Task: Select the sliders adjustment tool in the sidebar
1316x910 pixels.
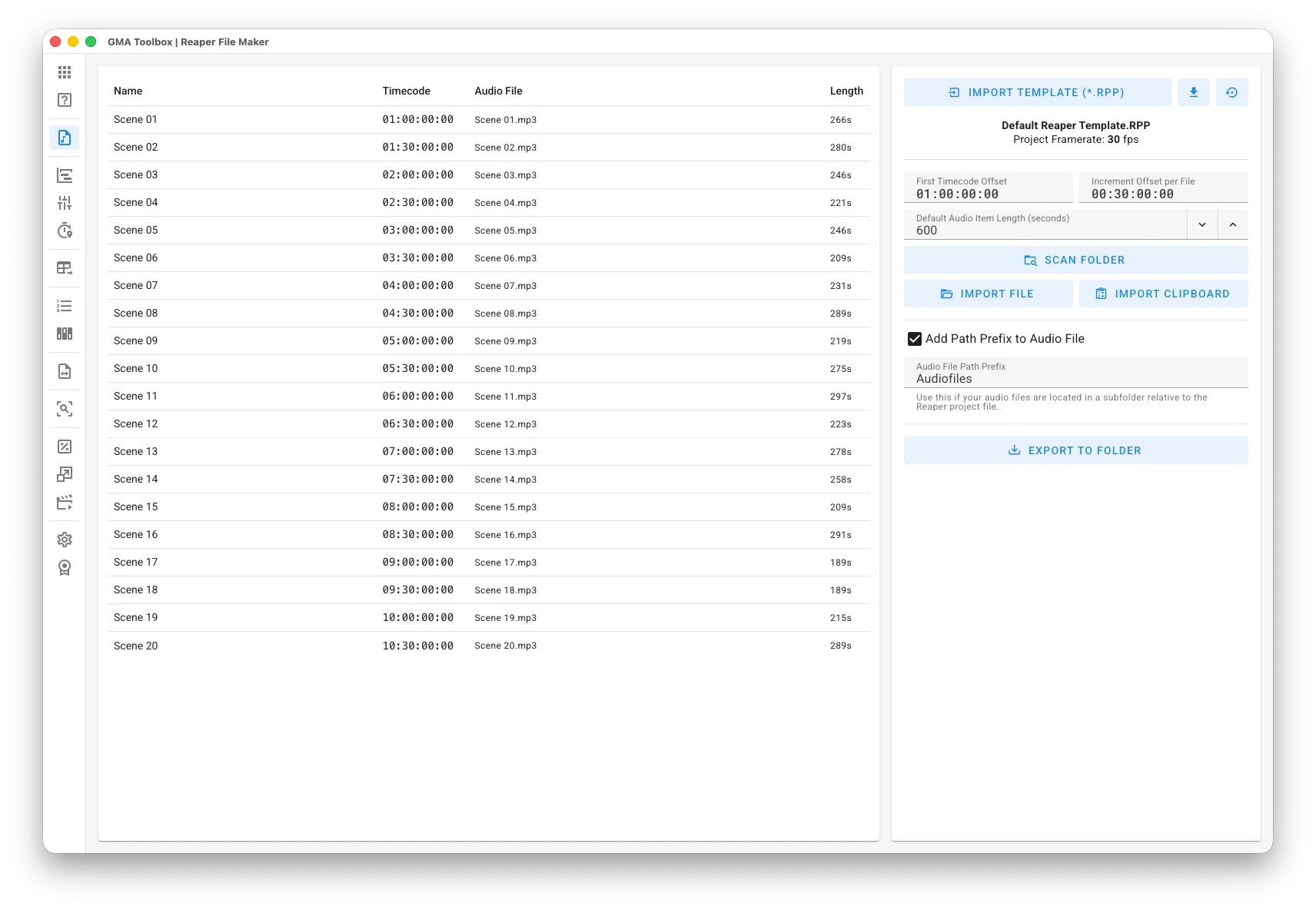Action: click(65, 203)
